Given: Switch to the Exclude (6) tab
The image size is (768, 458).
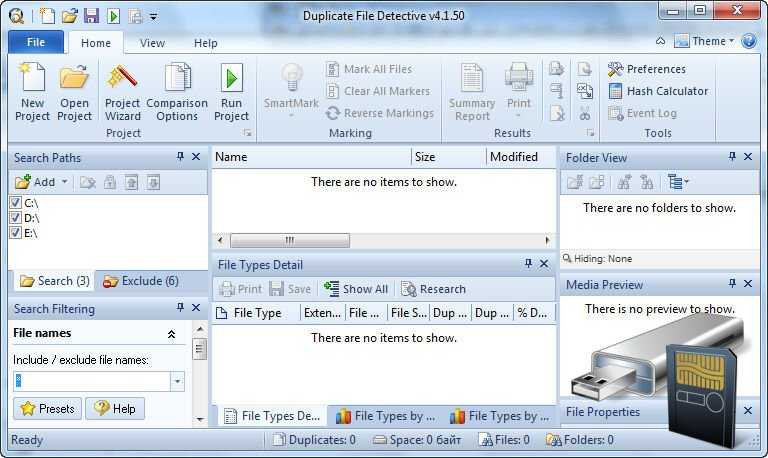Looking at the screenshot, I should (141, 281).
